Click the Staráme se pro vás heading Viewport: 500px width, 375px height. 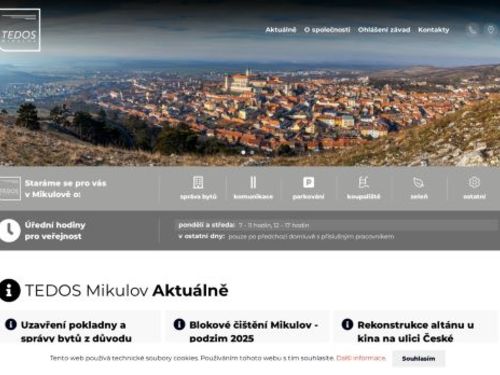pos(65,189)
